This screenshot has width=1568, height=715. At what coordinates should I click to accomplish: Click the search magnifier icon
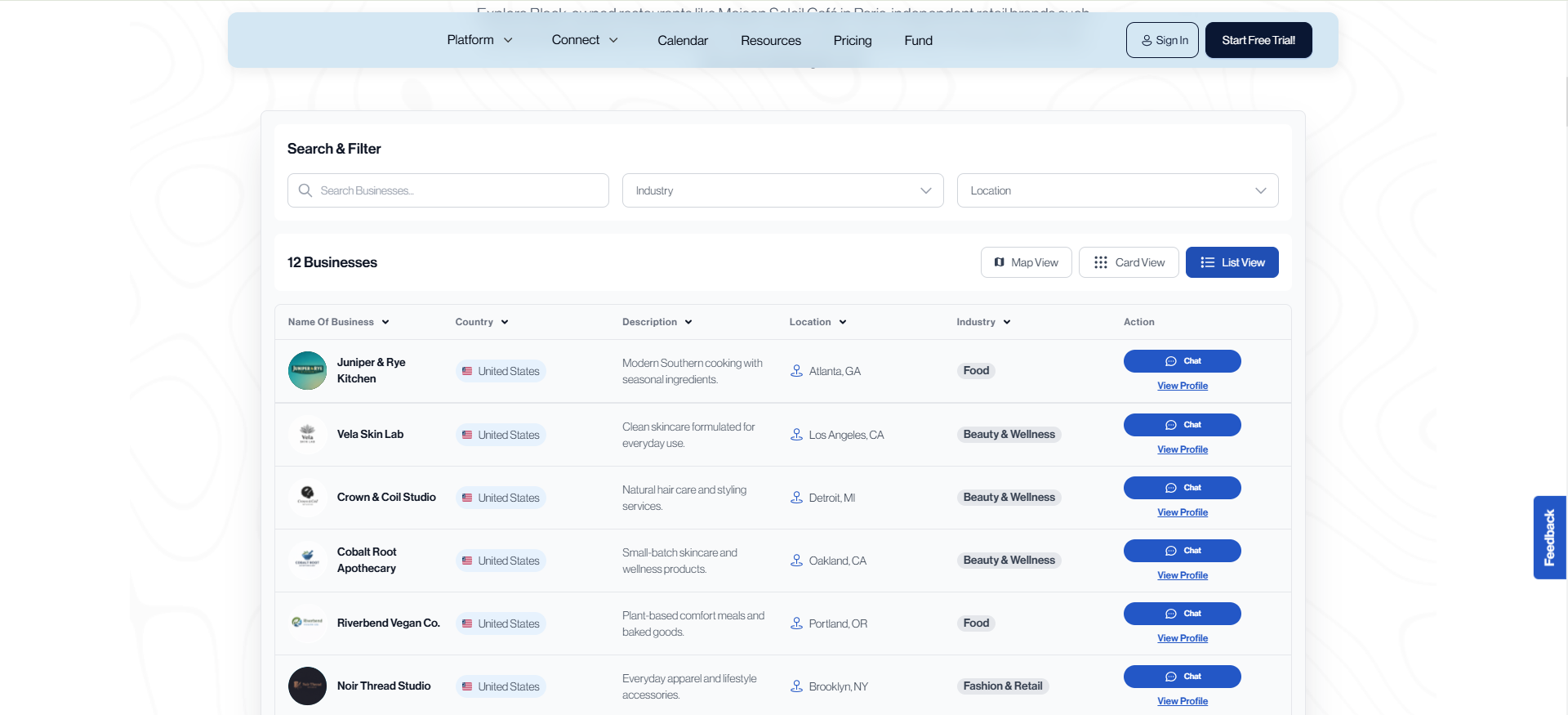point(305,190)
